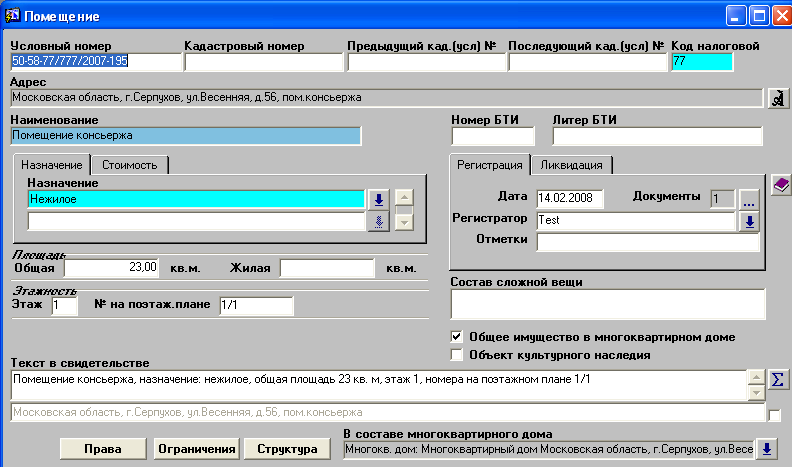Click the grey address line under certificate text

388,412
